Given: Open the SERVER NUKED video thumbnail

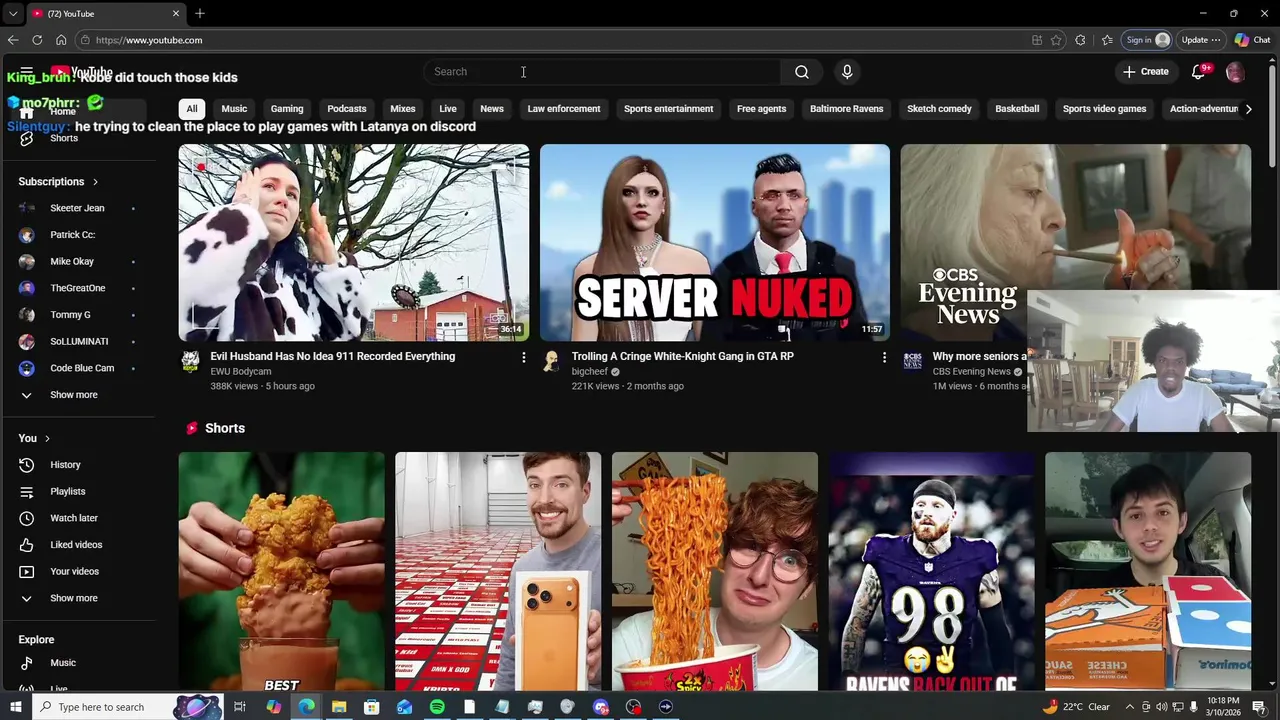Looking at the screenshot, I should click(x=714, y=243).
